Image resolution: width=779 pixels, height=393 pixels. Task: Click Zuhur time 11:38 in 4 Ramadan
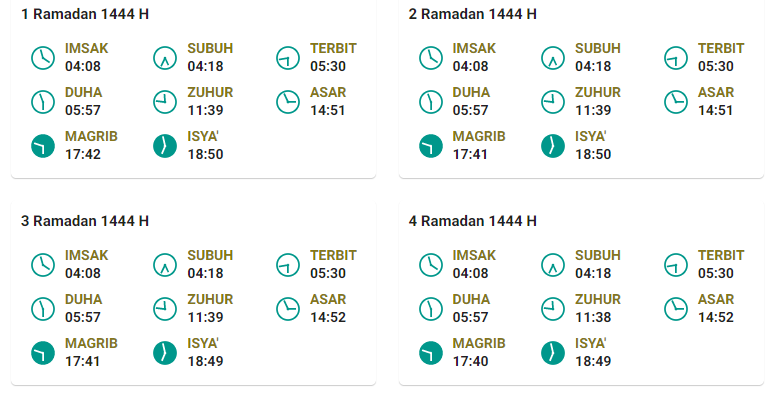(x=593, y=317)
